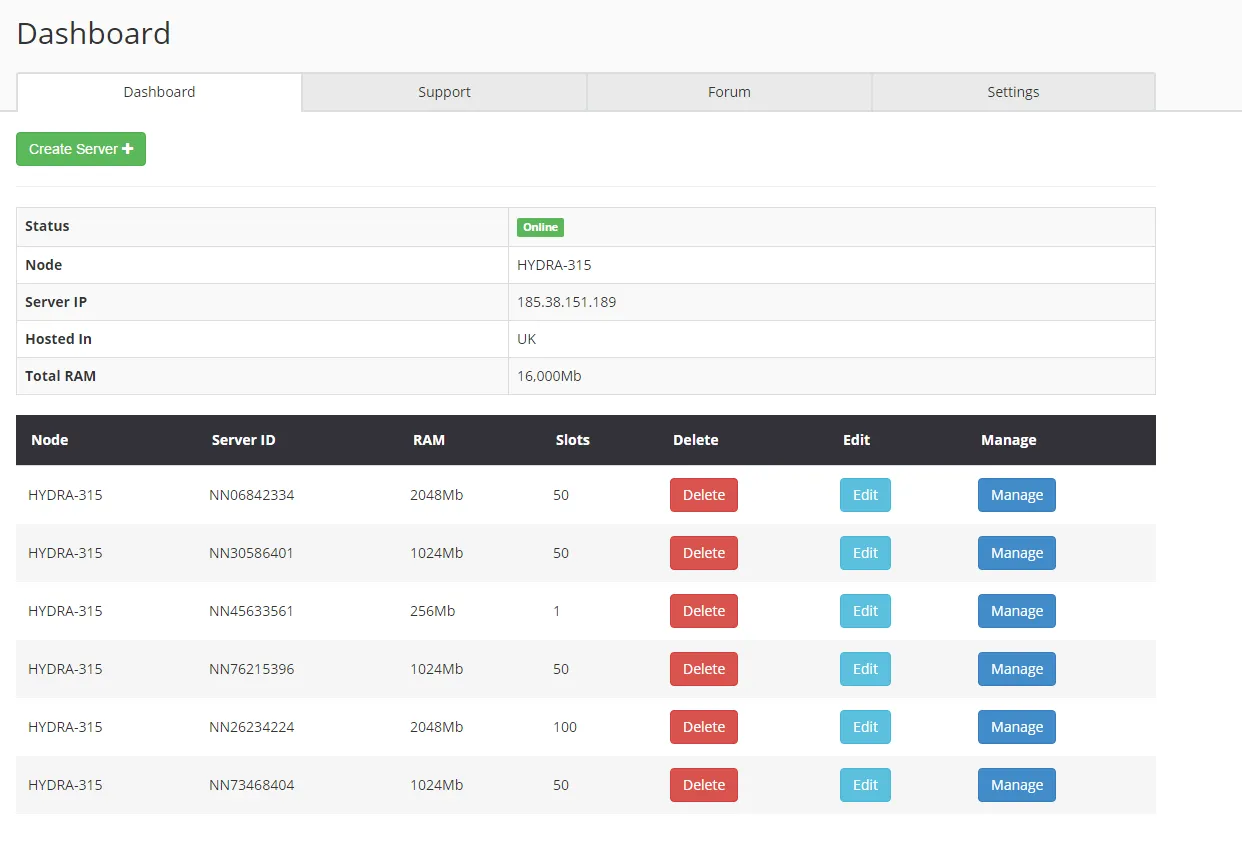Click the Hosted In value UK
This screenshot has height=844, width=1242.
tap(527, 339)
